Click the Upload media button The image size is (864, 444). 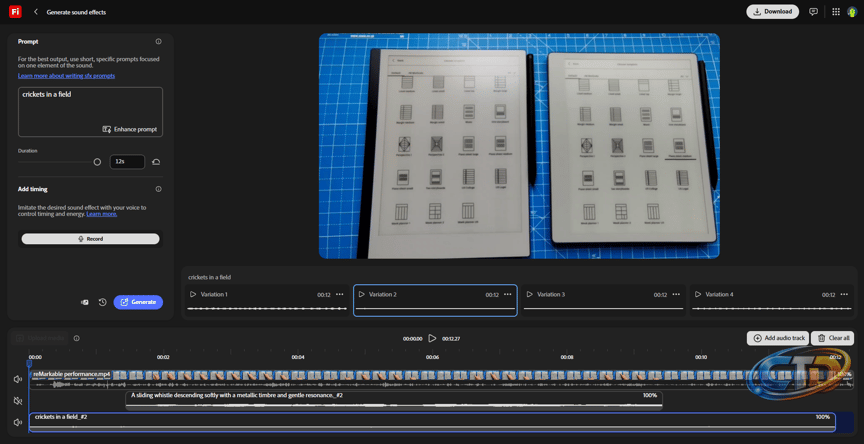click(x=41, y=338)
